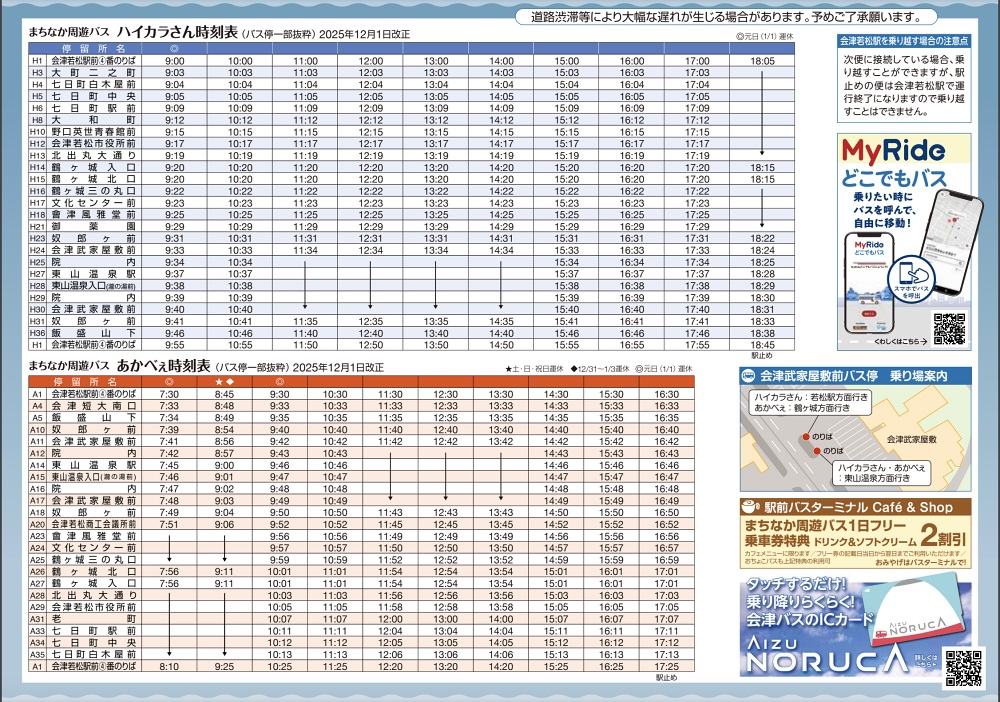Click the bus icon beside 会津武家屋敷前バス停 heading
Viewport: 1000px width, 702px height.
749,376
